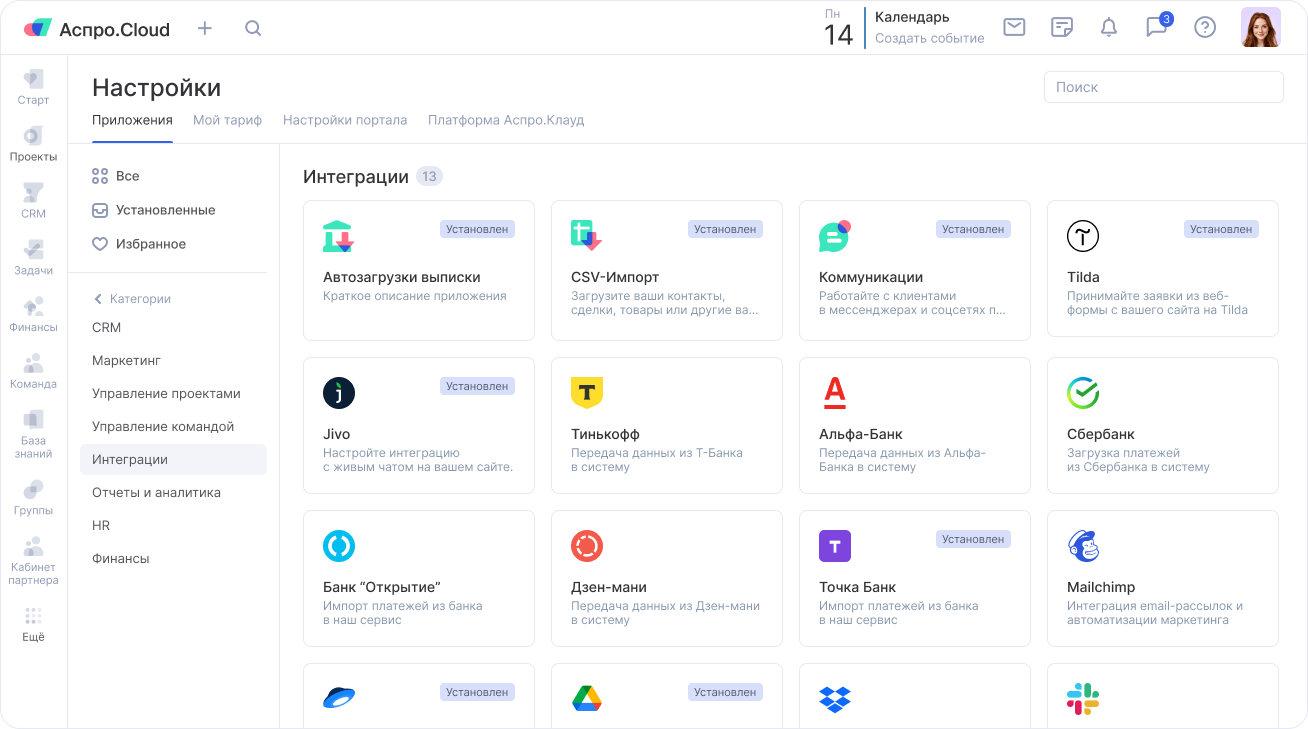Click the Поиск search field

pos(1163,87)
